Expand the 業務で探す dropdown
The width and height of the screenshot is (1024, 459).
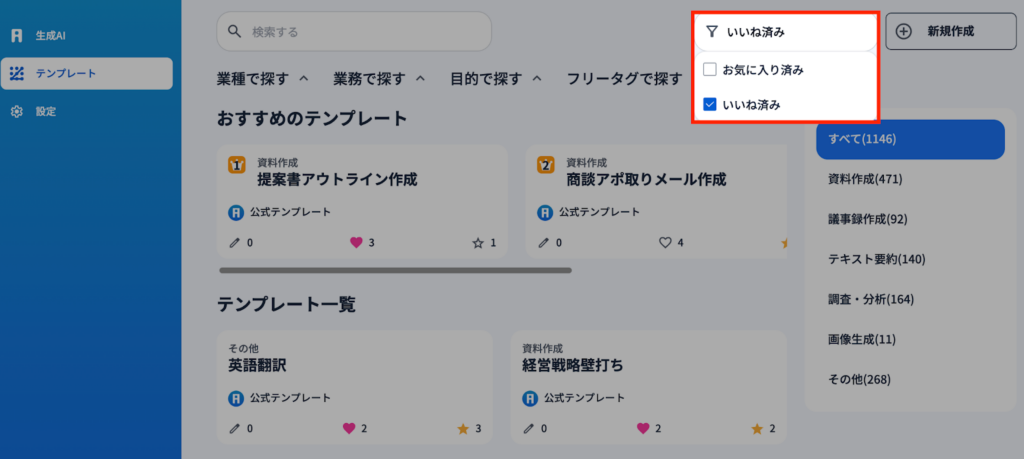point(379,78)
